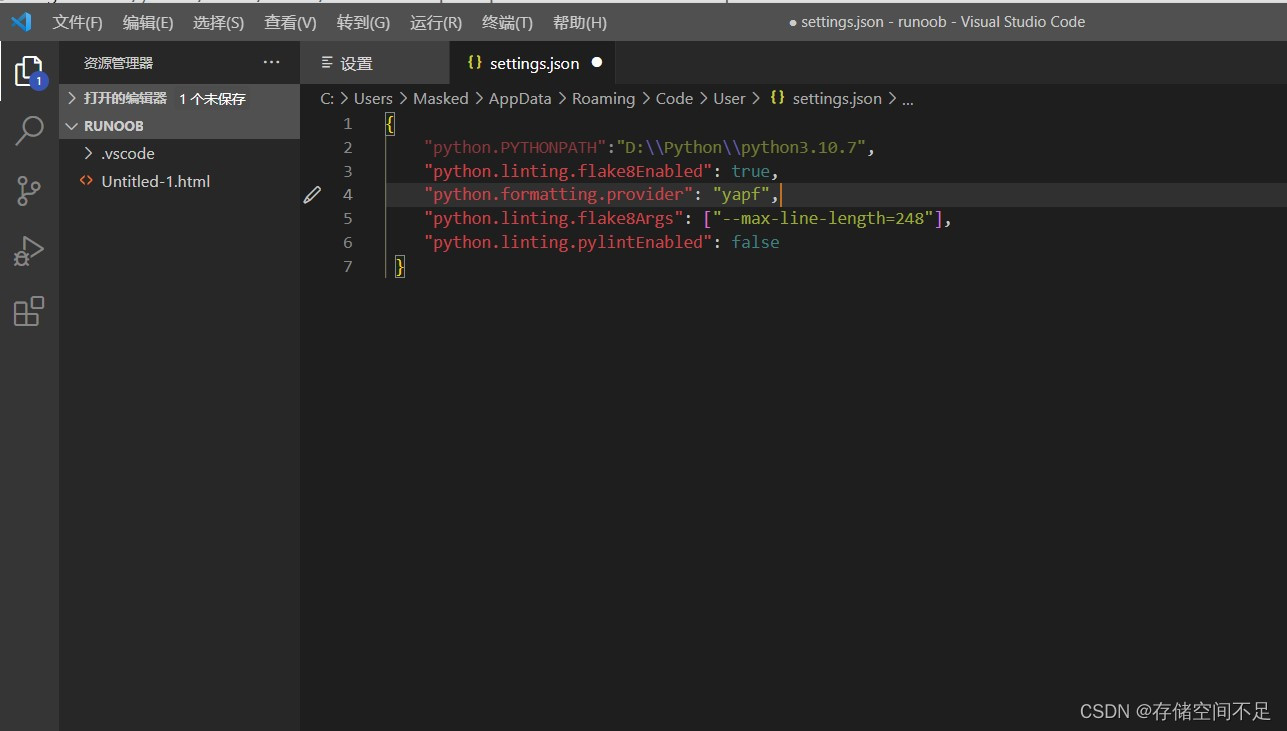Click the "yapf" value
1287x731 pixels.
pos(740,195)
